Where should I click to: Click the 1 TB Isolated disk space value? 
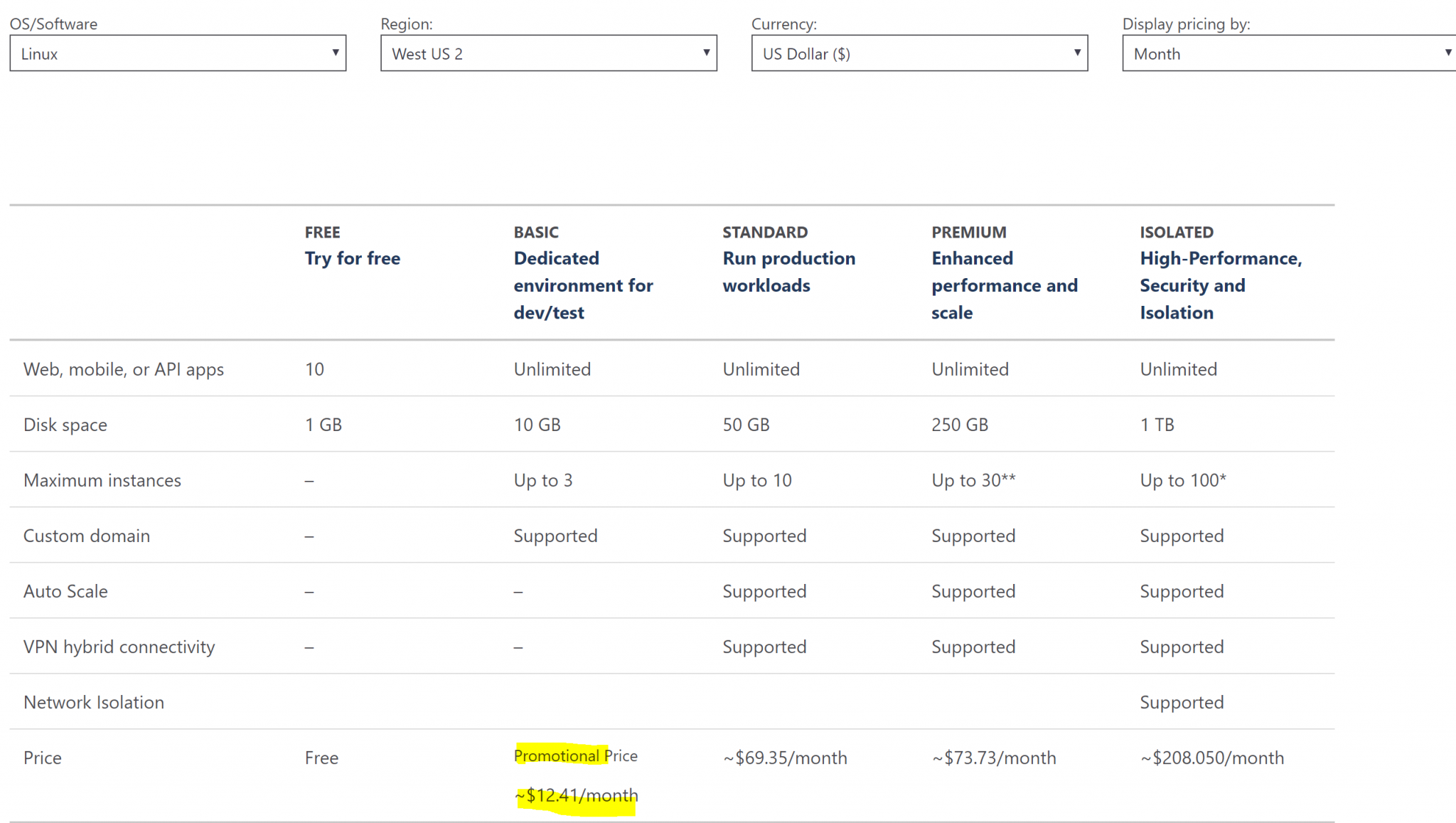1157,424
